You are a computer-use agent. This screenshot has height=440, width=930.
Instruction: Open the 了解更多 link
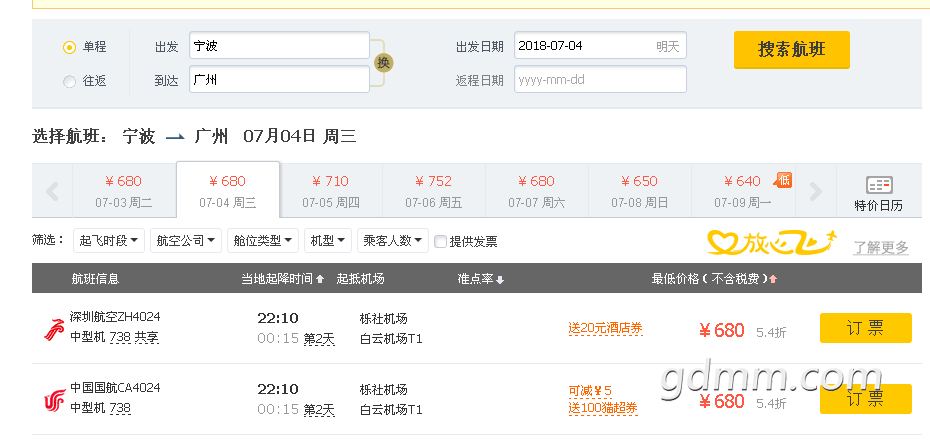click(x=881, y=248)
